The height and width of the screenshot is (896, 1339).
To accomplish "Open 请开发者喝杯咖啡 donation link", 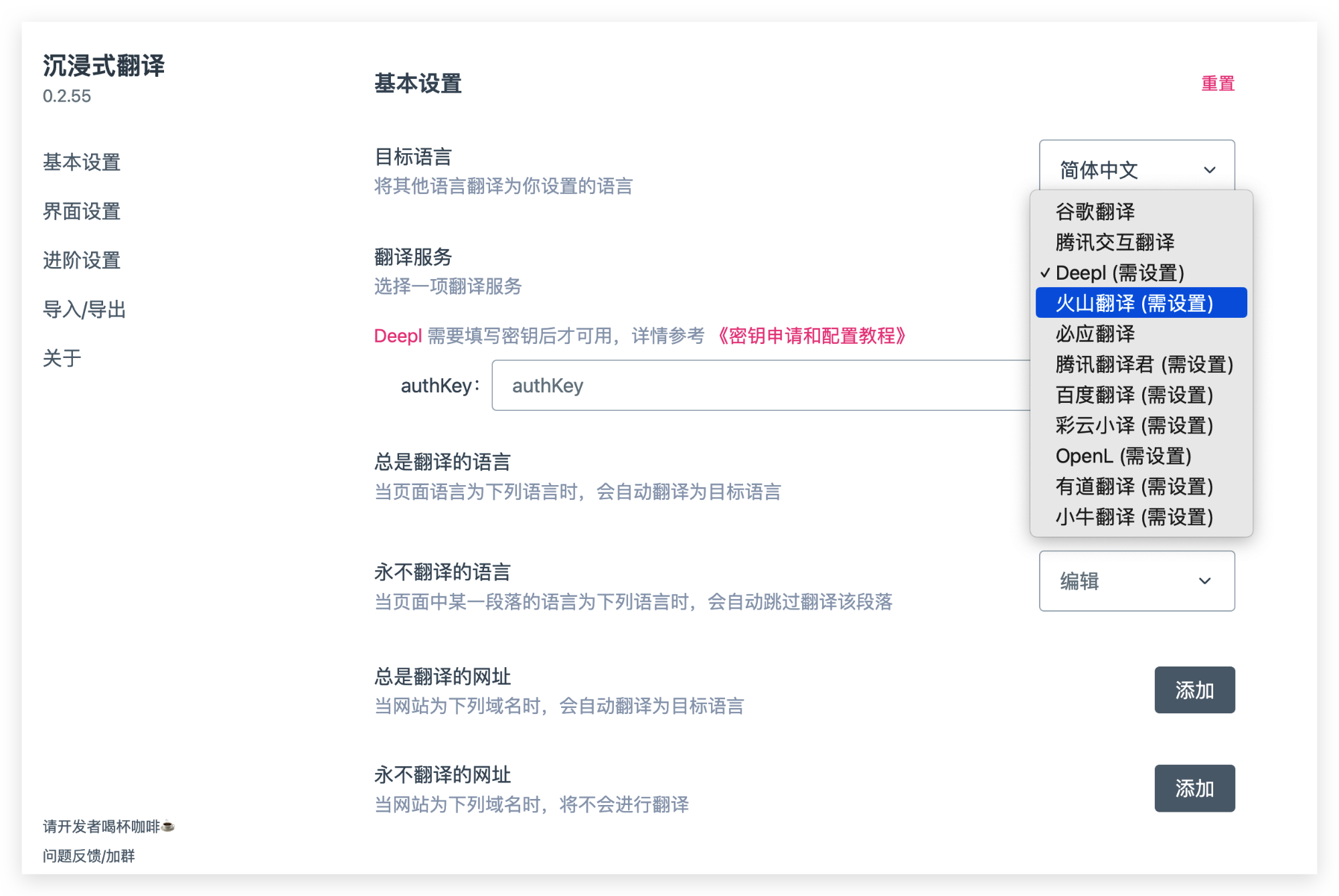I will click(108, 826).
